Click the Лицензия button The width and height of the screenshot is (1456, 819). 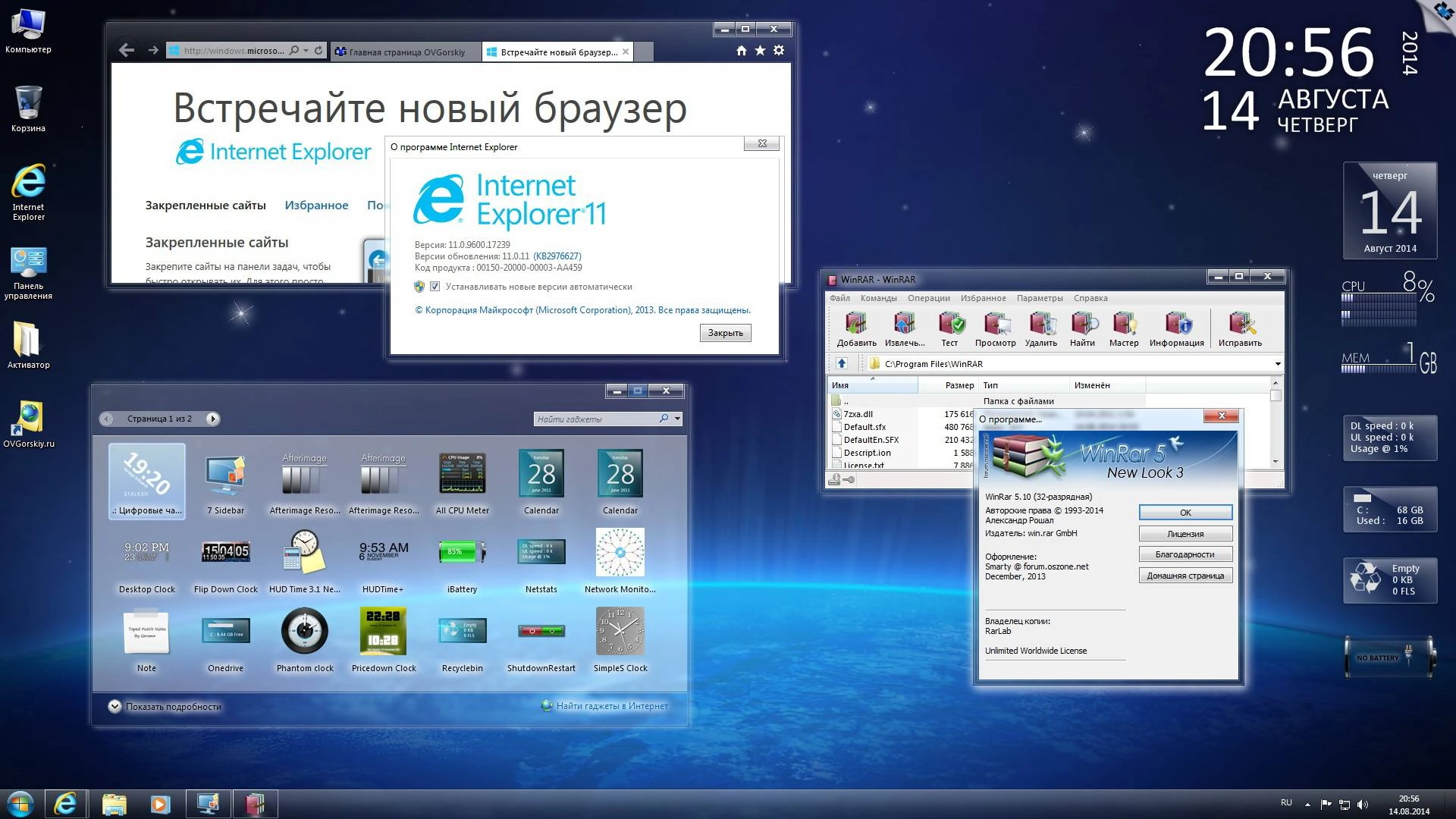click(x=1185, y=534)
